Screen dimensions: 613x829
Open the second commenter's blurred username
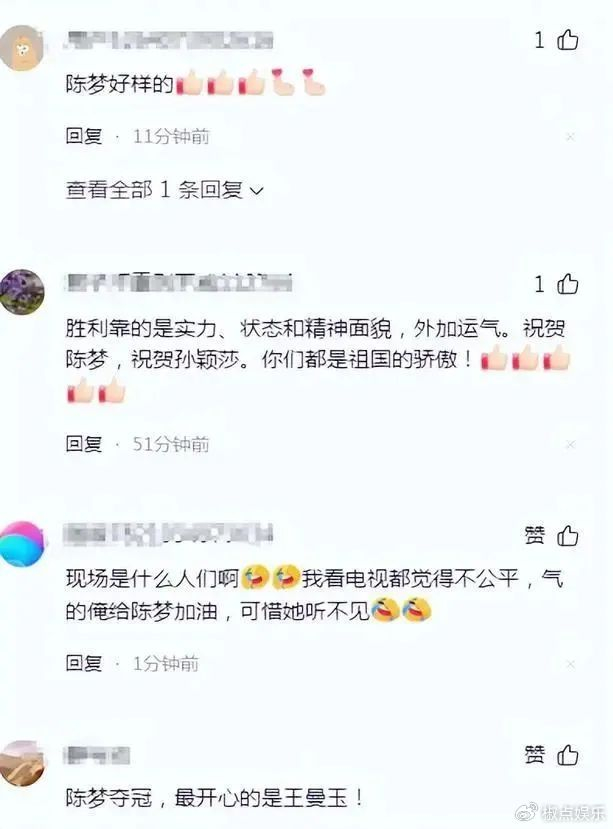179,282
